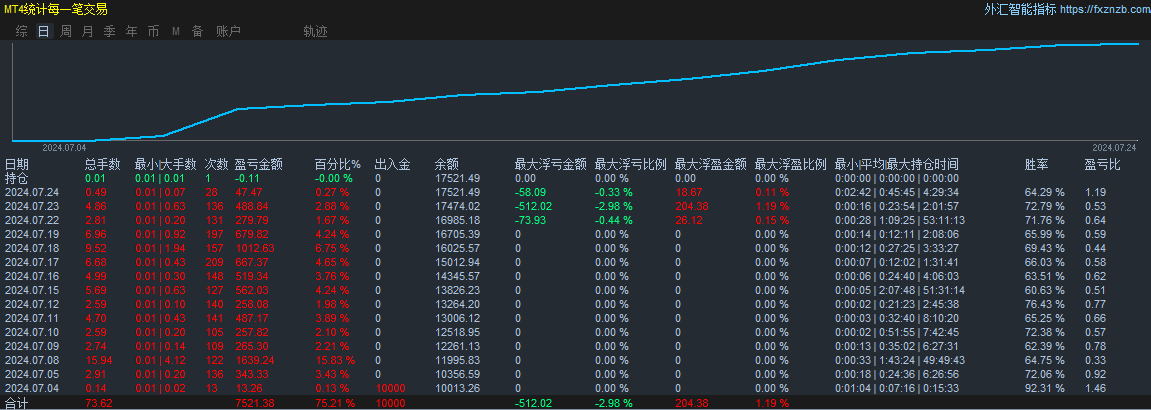Click deposit 10000 in the 2024.07.04 row

(389, 388)
